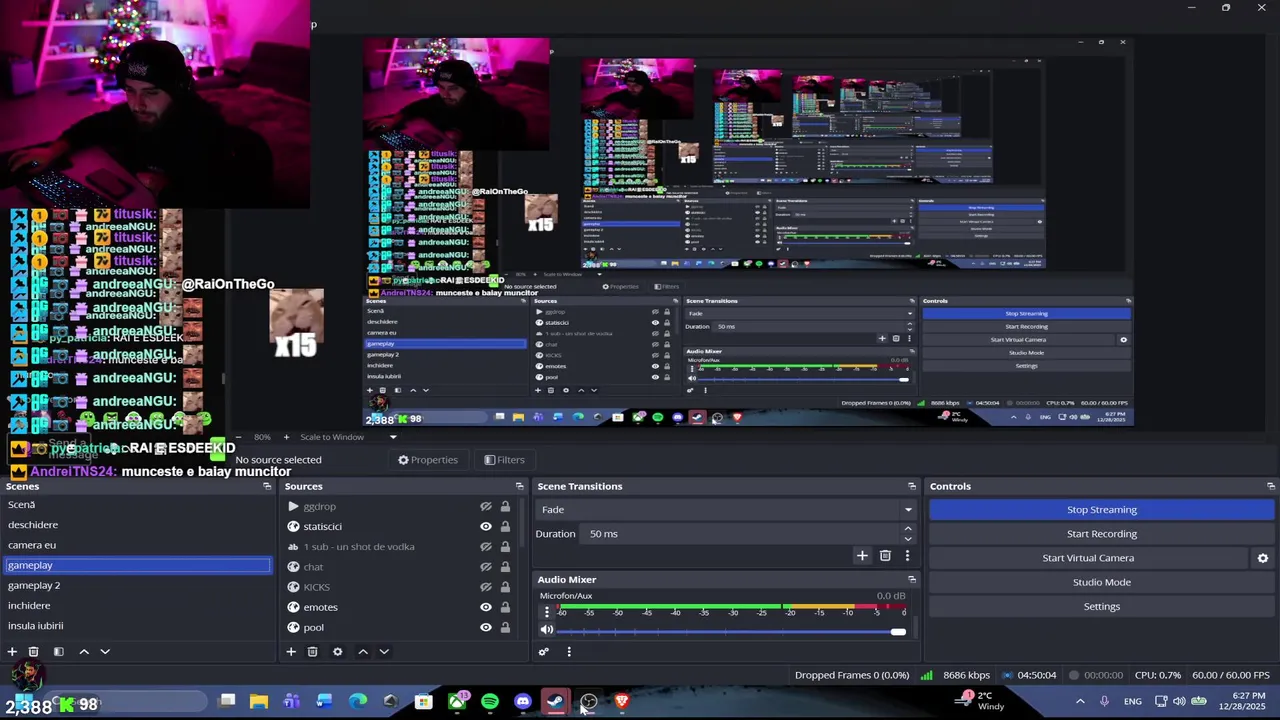Undock the Audio Mixer panel
1280x720 pixels.
coord(911,579)
